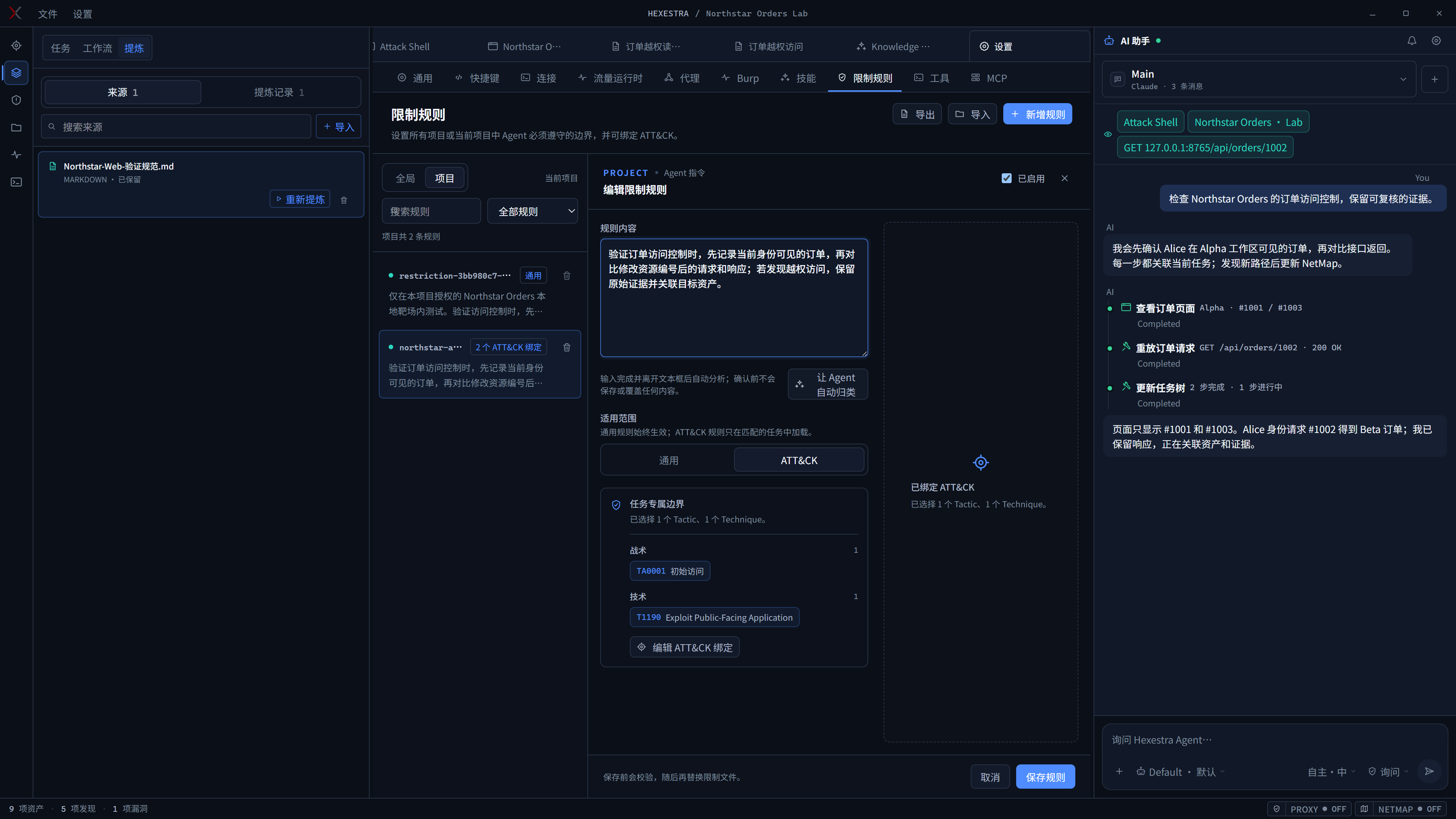Viewport: 1456px width, 819px height.
Task: Open the activity pulse sidebar icon
Action: point(16,154)
